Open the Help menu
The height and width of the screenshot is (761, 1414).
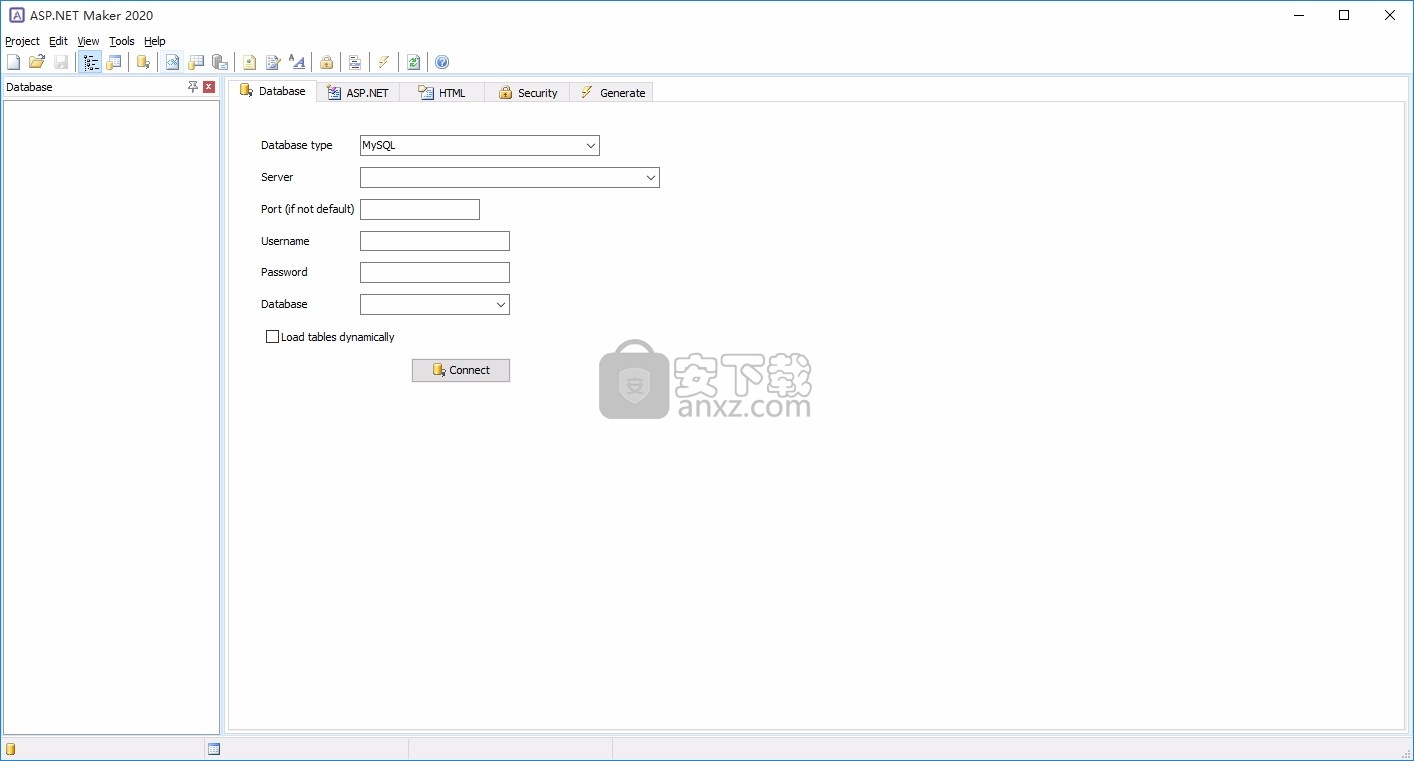click(154, 41)
